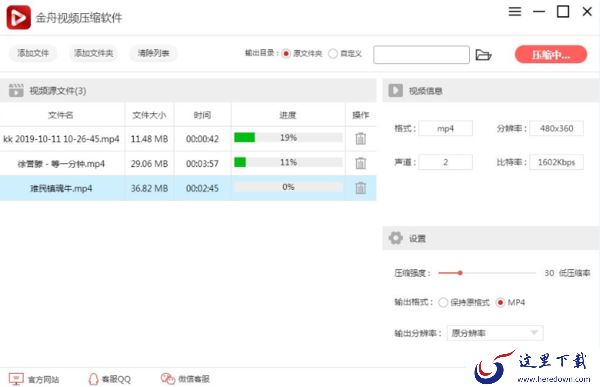Click the 操作 column header
The width and height of the screenshot is (600, 387).
[360, 115]
